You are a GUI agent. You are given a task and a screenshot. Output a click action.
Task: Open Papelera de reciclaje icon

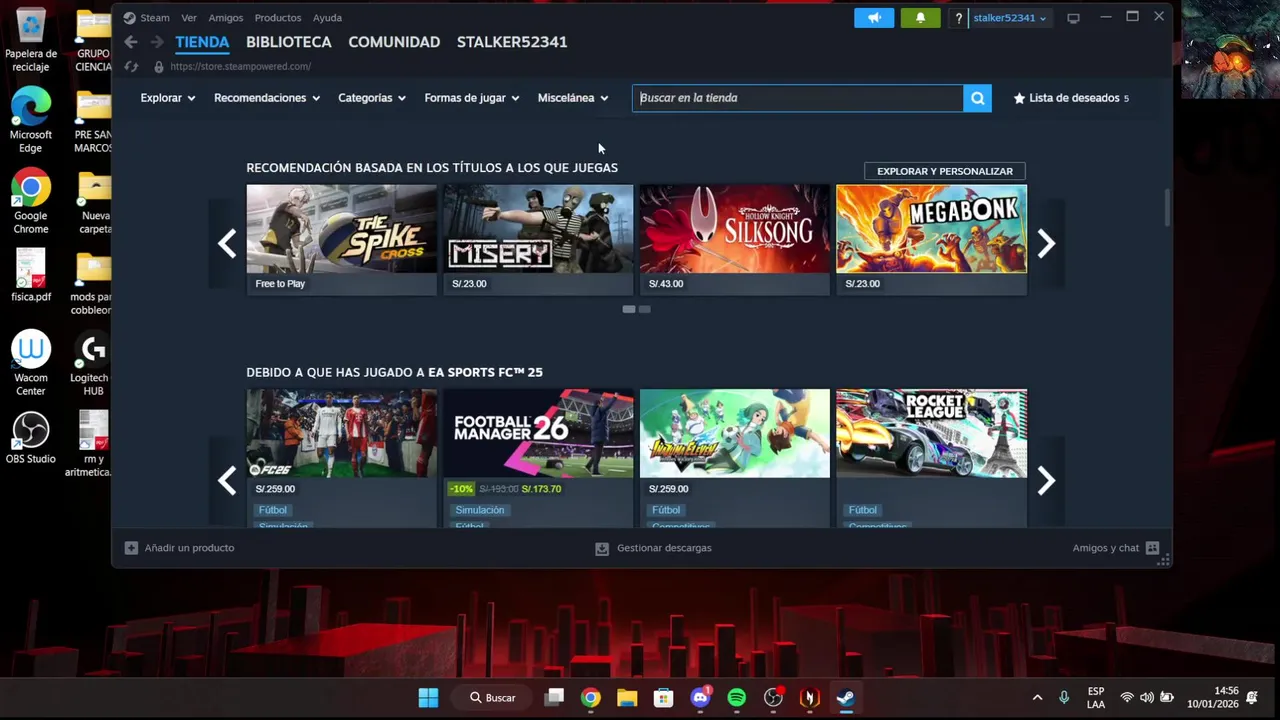tap(31, 40)
